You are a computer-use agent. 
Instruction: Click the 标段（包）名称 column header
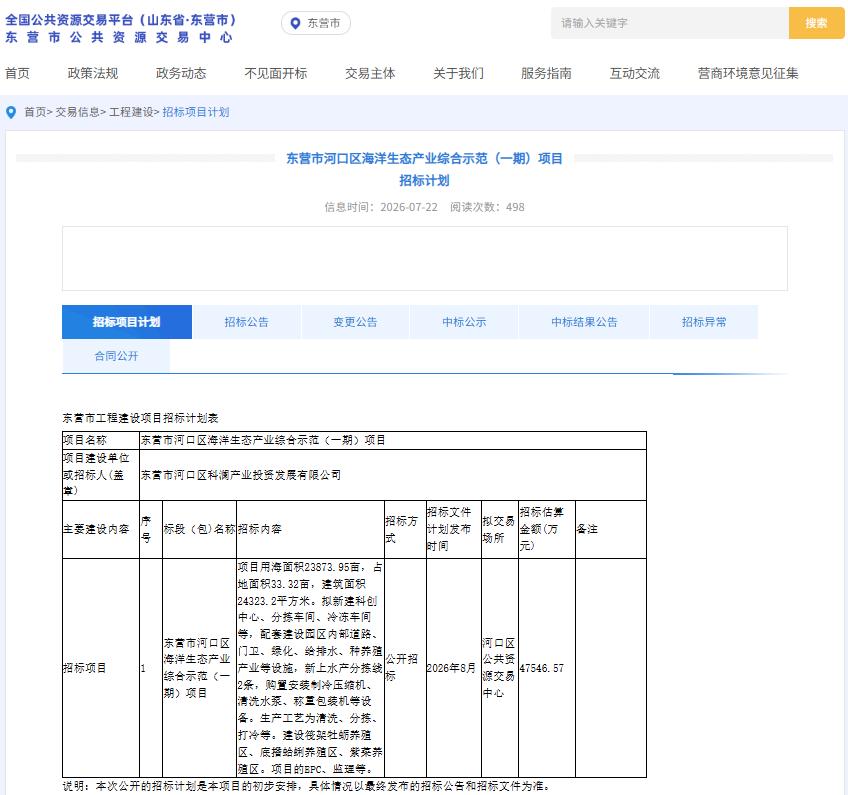pos(200,529)
